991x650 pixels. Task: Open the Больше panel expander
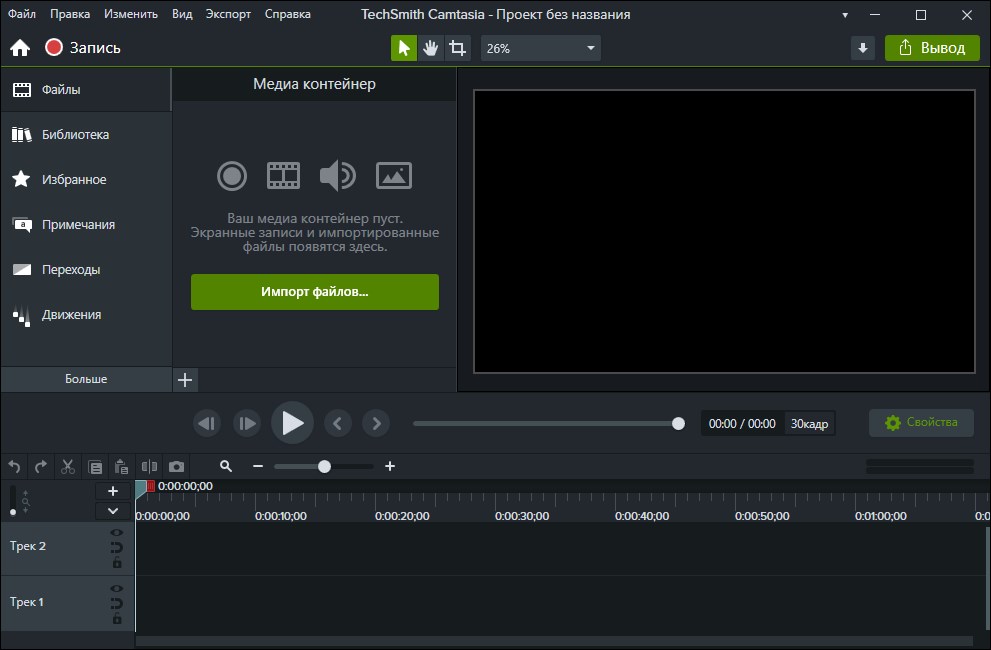pos(85,379)
